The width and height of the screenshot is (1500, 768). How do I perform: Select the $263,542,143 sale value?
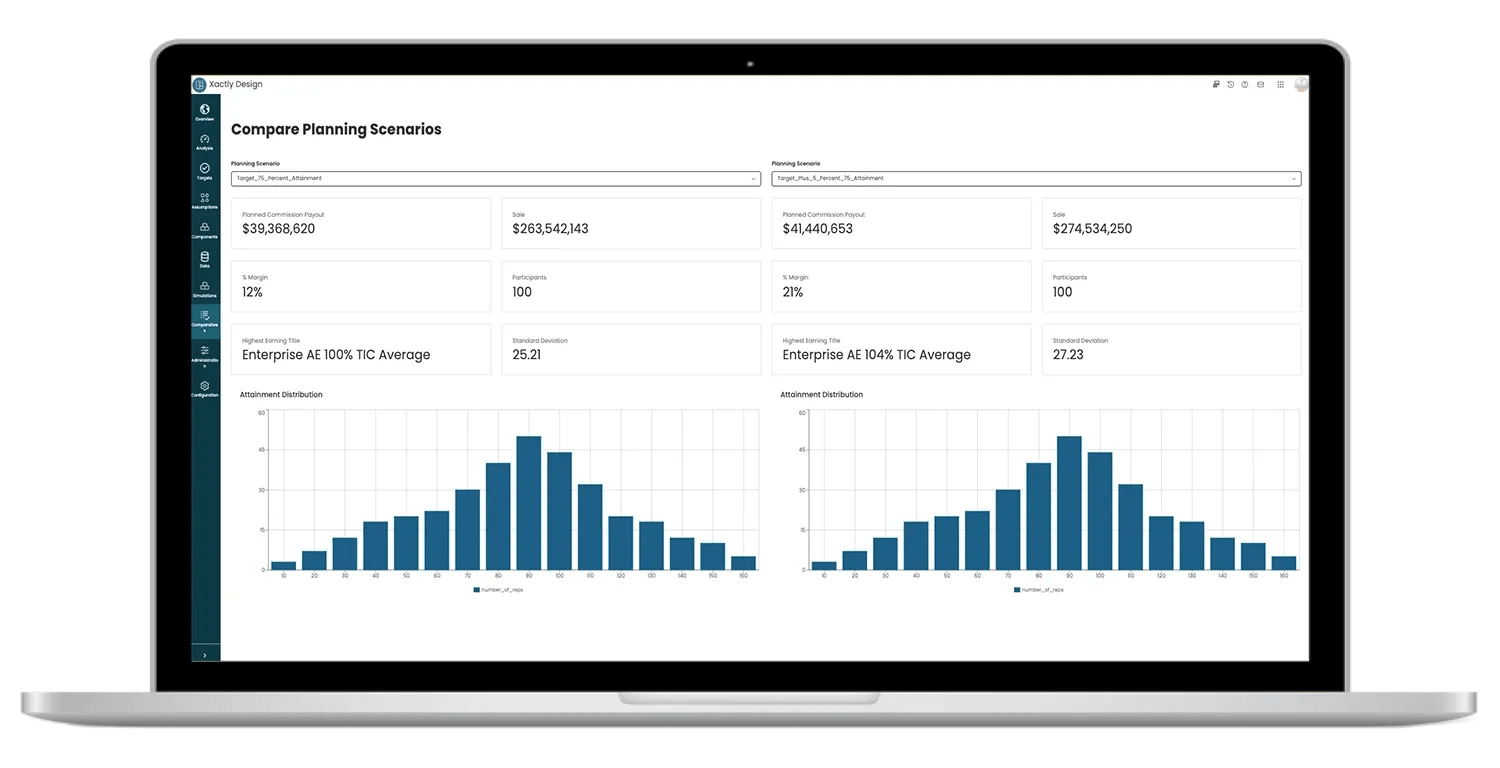(x=550, y=229)
